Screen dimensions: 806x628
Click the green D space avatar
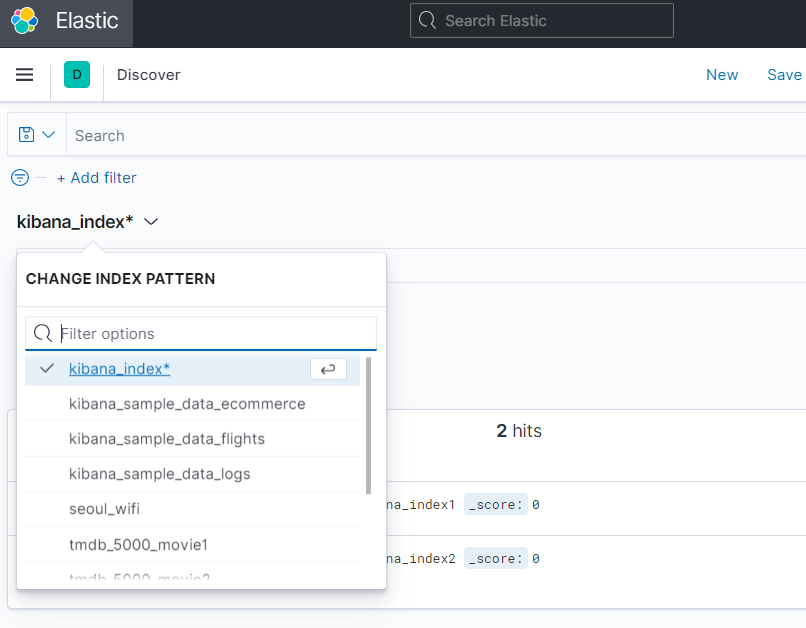pyautogui.click(x=77, y=75)
